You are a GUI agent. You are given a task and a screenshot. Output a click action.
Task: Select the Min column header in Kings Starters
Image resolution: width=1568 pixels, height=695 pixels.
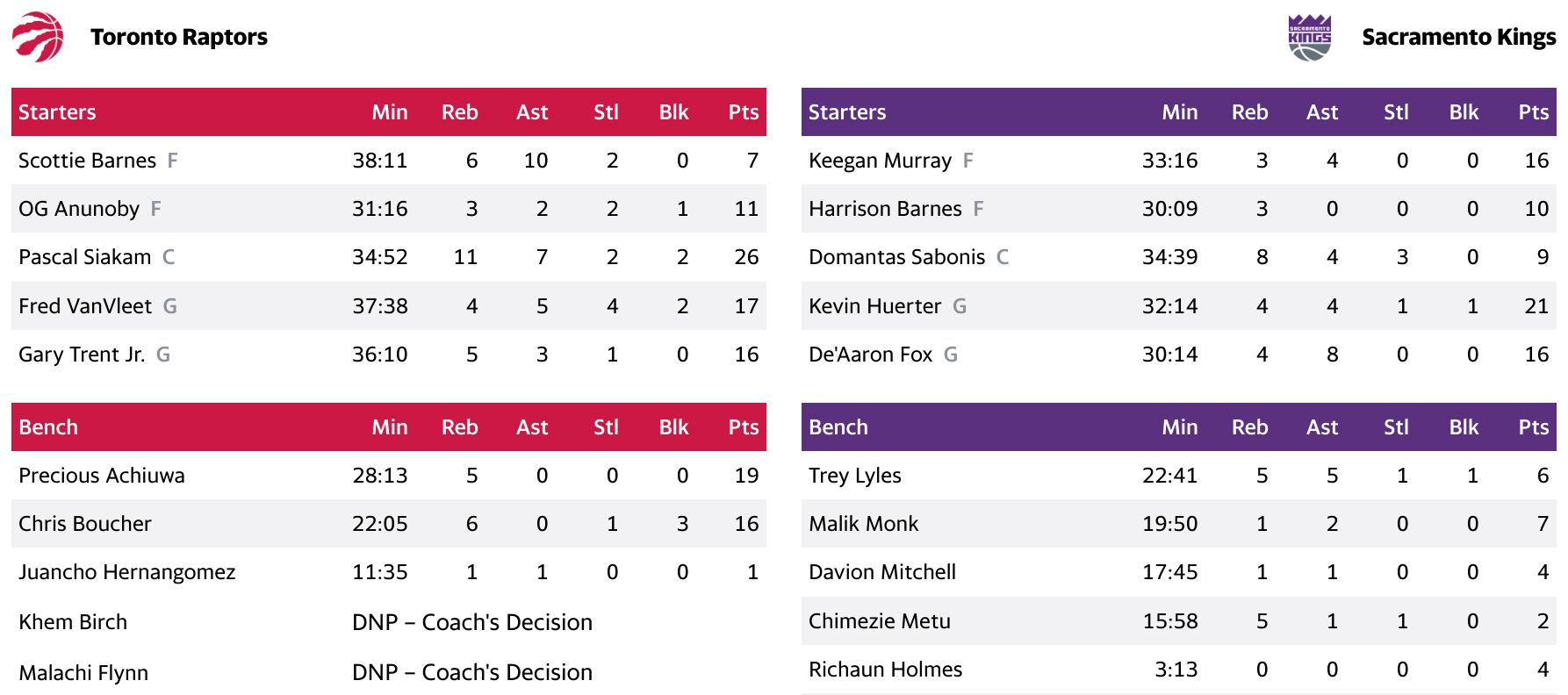pyautogui.click(x=1179, y=112)
